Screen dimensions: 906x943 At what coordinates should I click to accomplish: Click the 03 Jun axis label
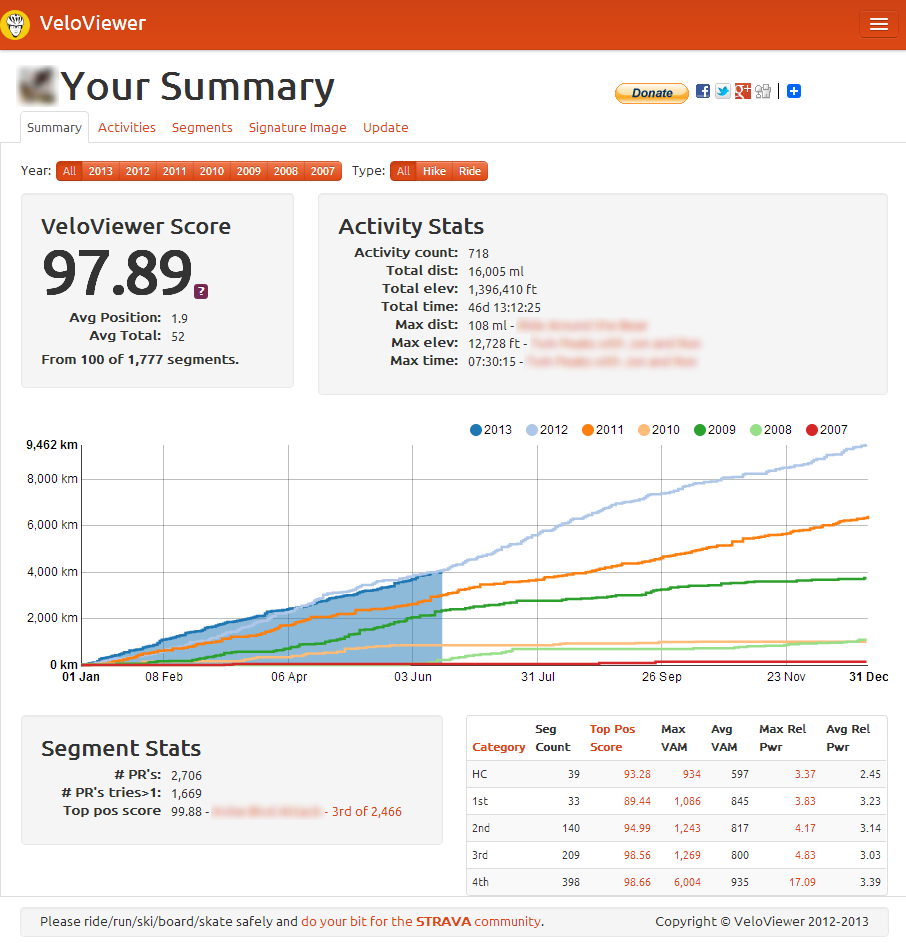413,677
